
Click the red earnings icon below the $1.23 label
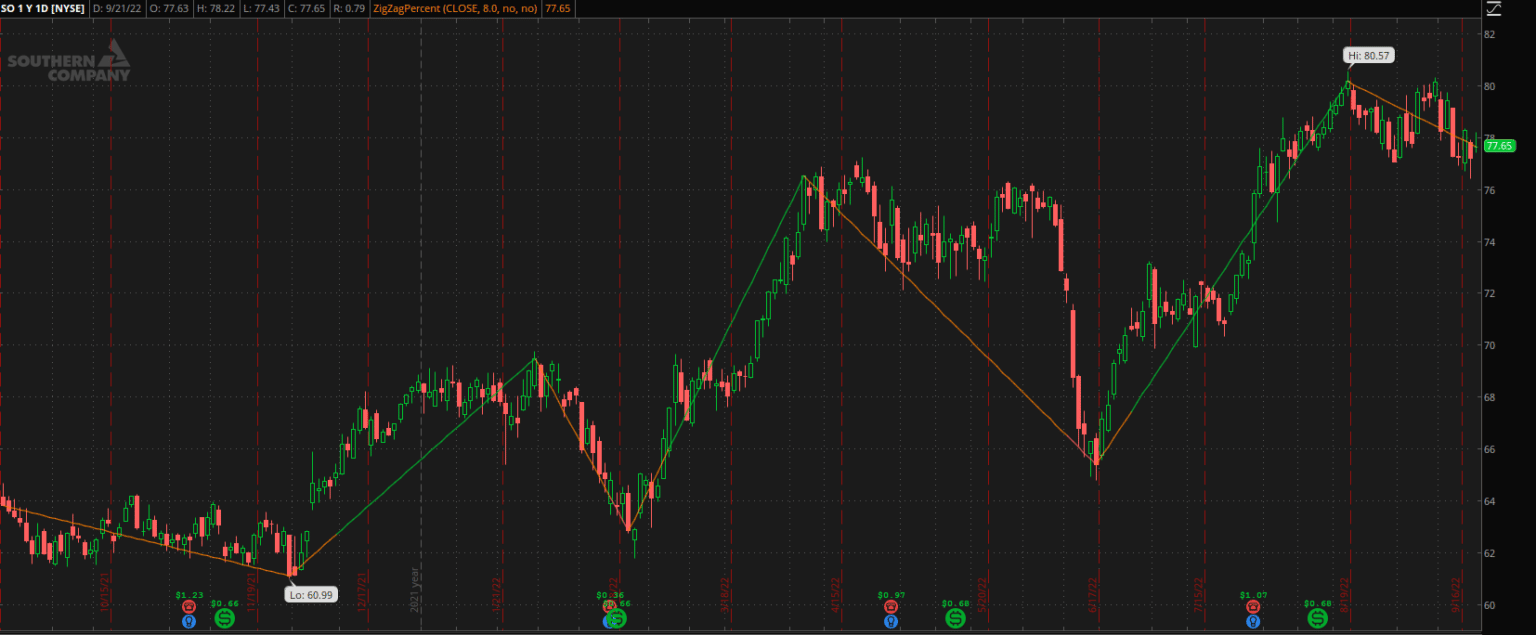click(x=190, y=606)
